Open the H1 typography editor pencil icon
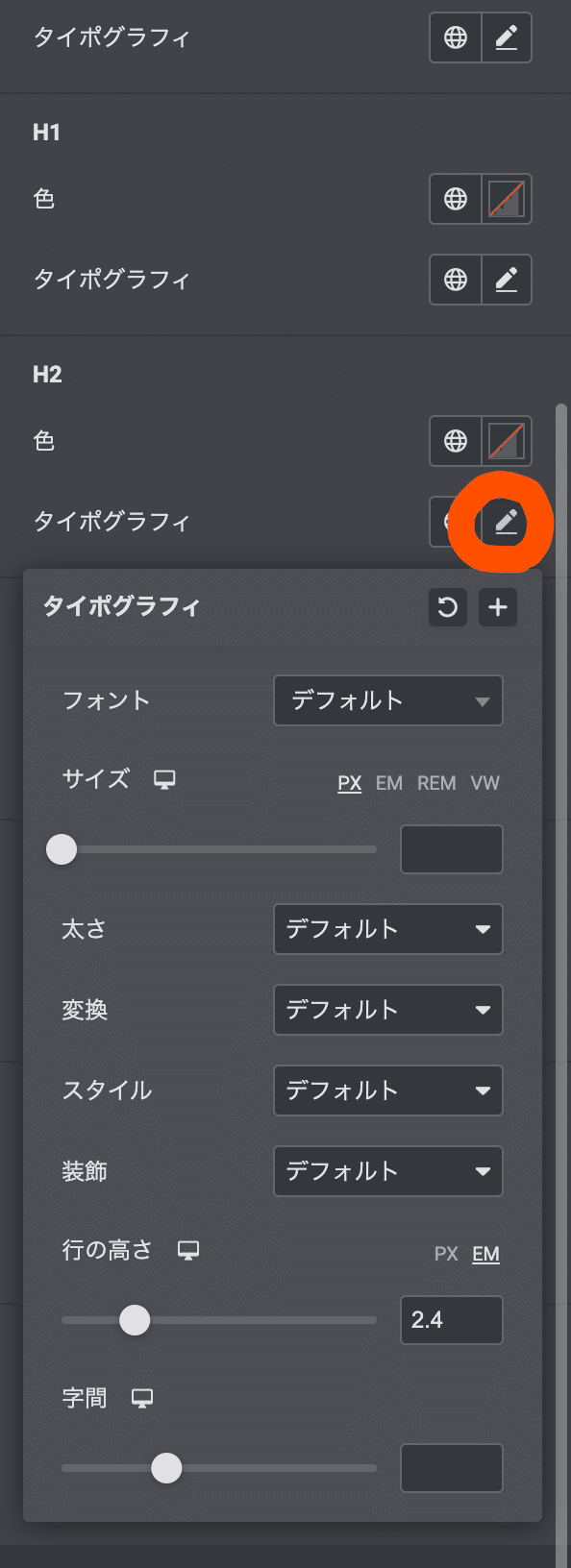This screenshot has height=1568, width=571. [507, 280]
